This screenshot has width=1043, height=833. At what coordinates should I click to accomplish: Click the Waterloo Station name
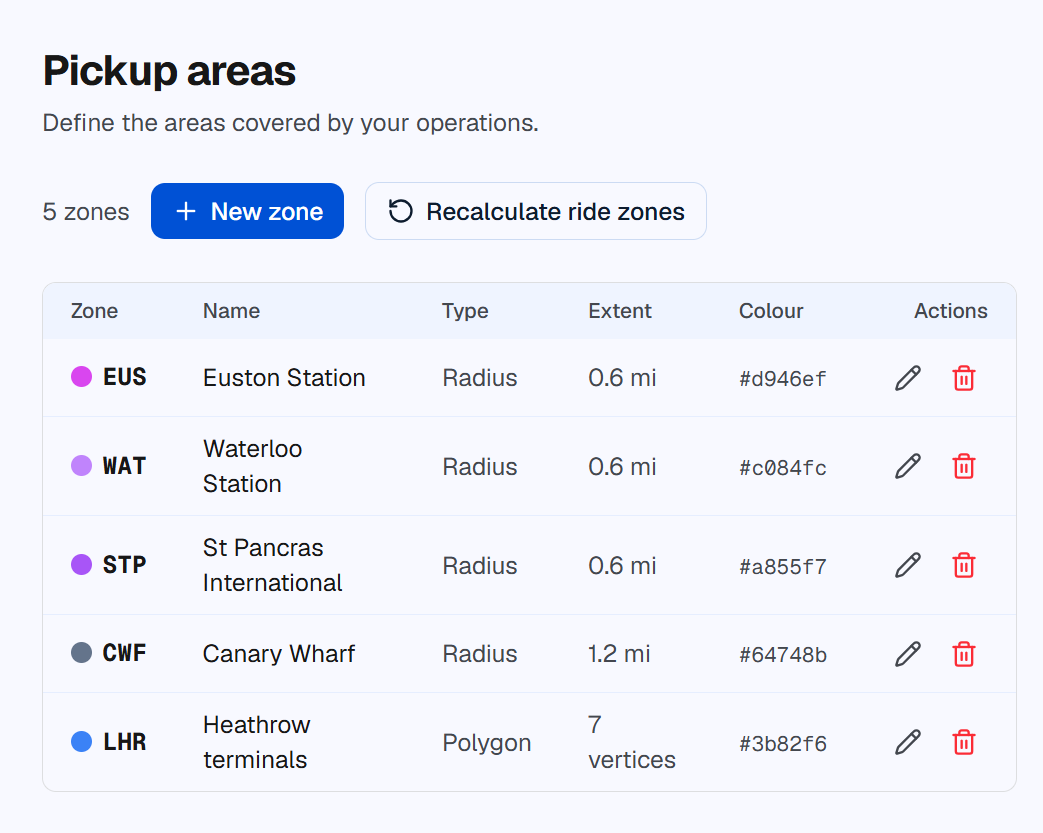pos(253,466)
